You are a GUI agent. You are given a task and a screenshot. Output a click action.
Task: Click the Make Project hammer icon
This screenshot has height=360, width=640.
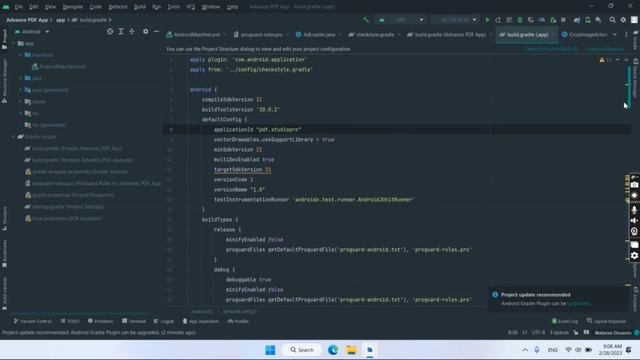[x=366, y=20]
